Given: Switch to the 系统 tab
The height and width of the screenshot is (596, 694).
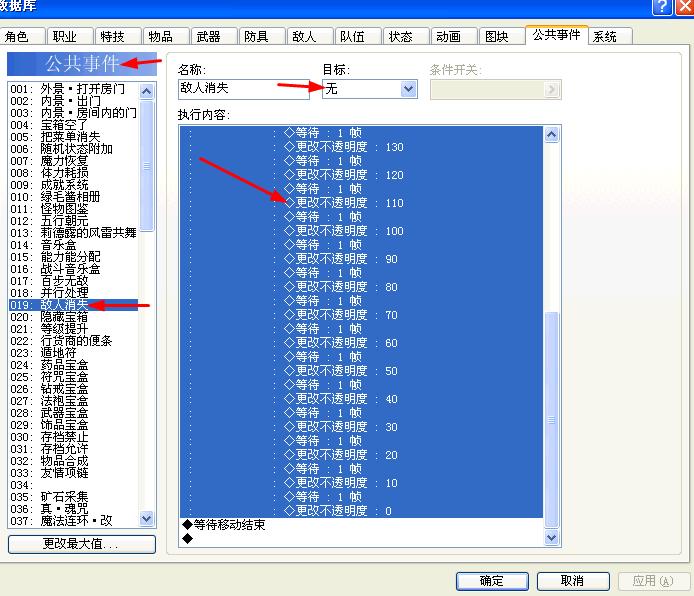Looking at the screenshot, I should 610,36.
